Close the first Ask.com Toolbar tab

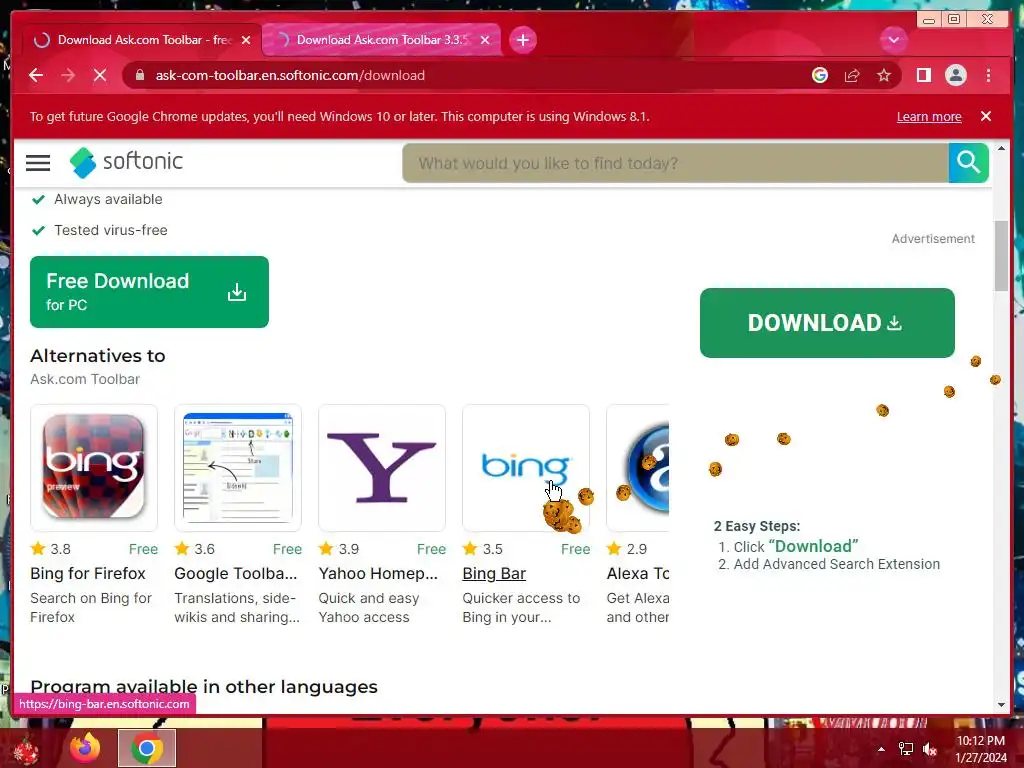[x=246, y=40]
